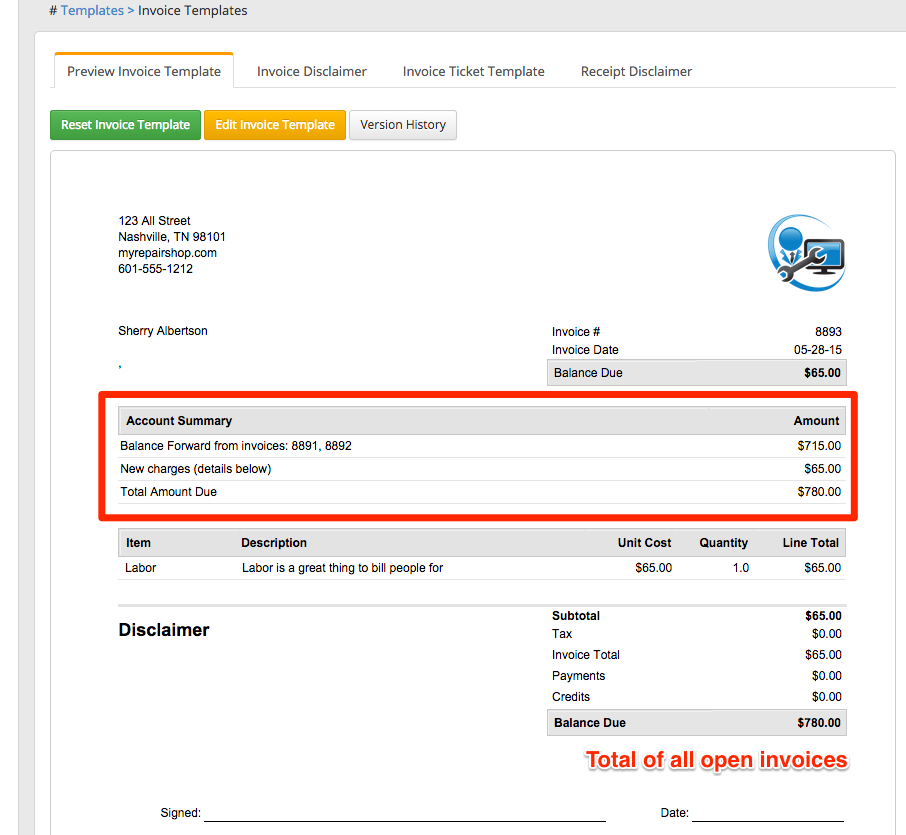Screen dimensions: 906x835
Task: Open Version History
Action: click(x=402, y=125)
